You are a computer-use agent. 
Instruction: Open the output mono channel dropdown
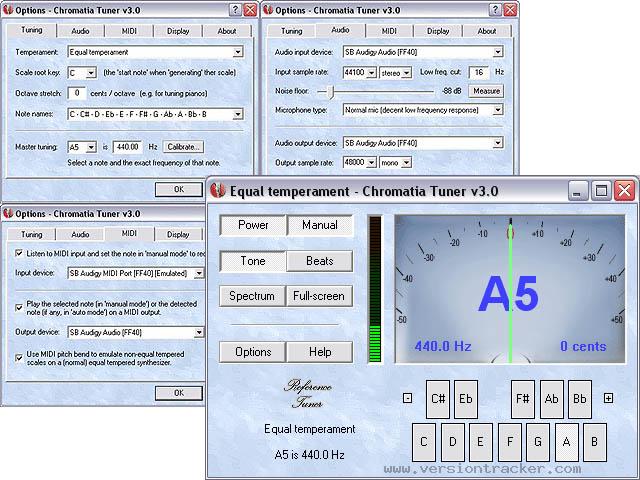406,162
